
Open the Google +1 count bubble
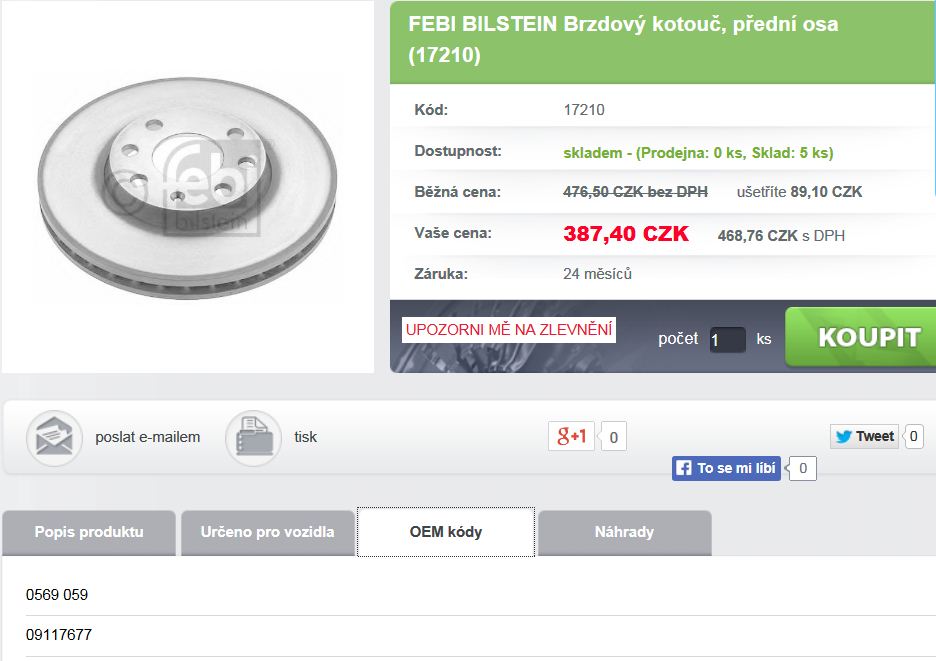tap(614, 437)
